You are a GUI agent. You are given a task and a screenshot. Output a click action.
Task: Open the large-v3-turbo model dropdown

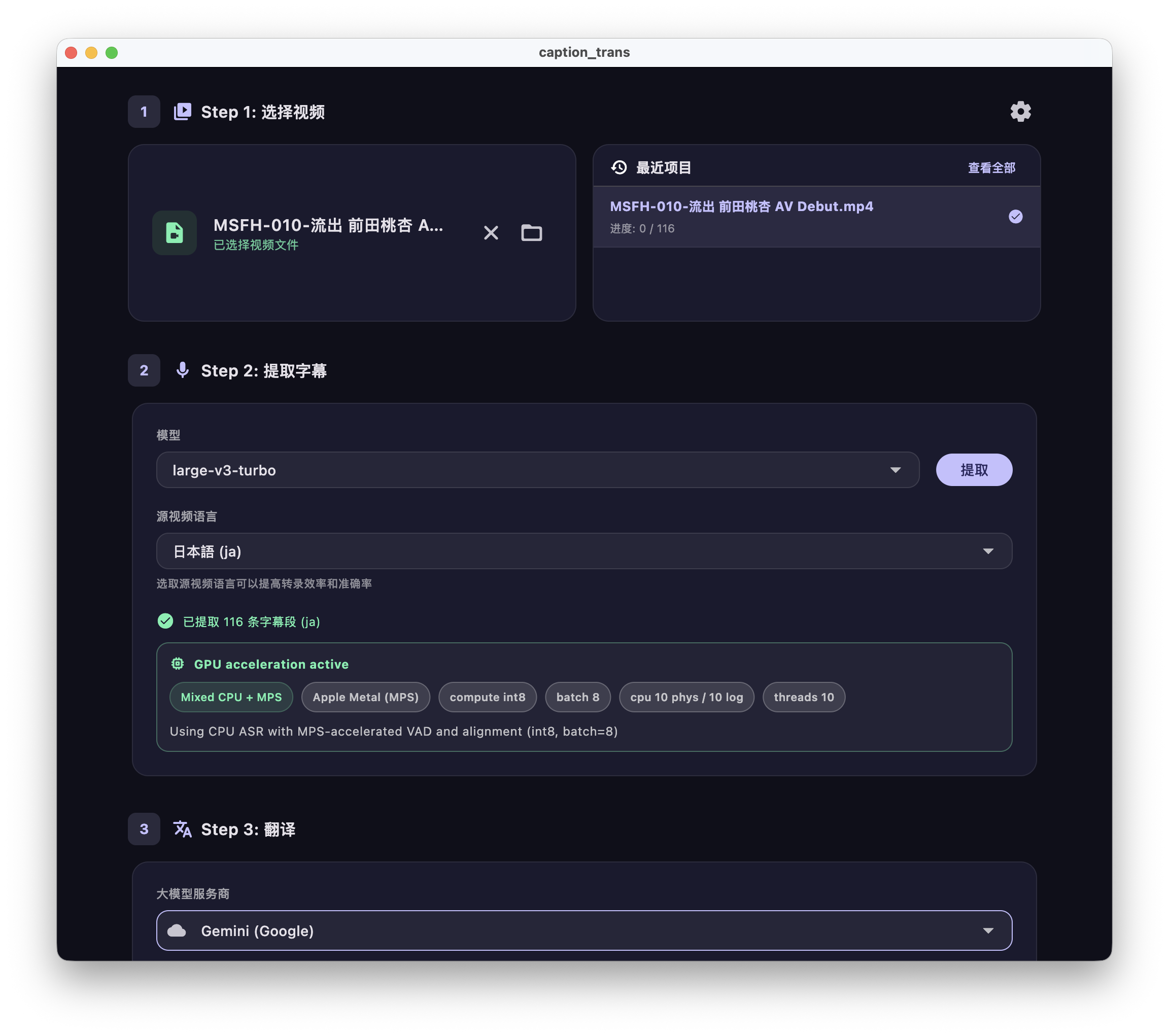point(537,470)
